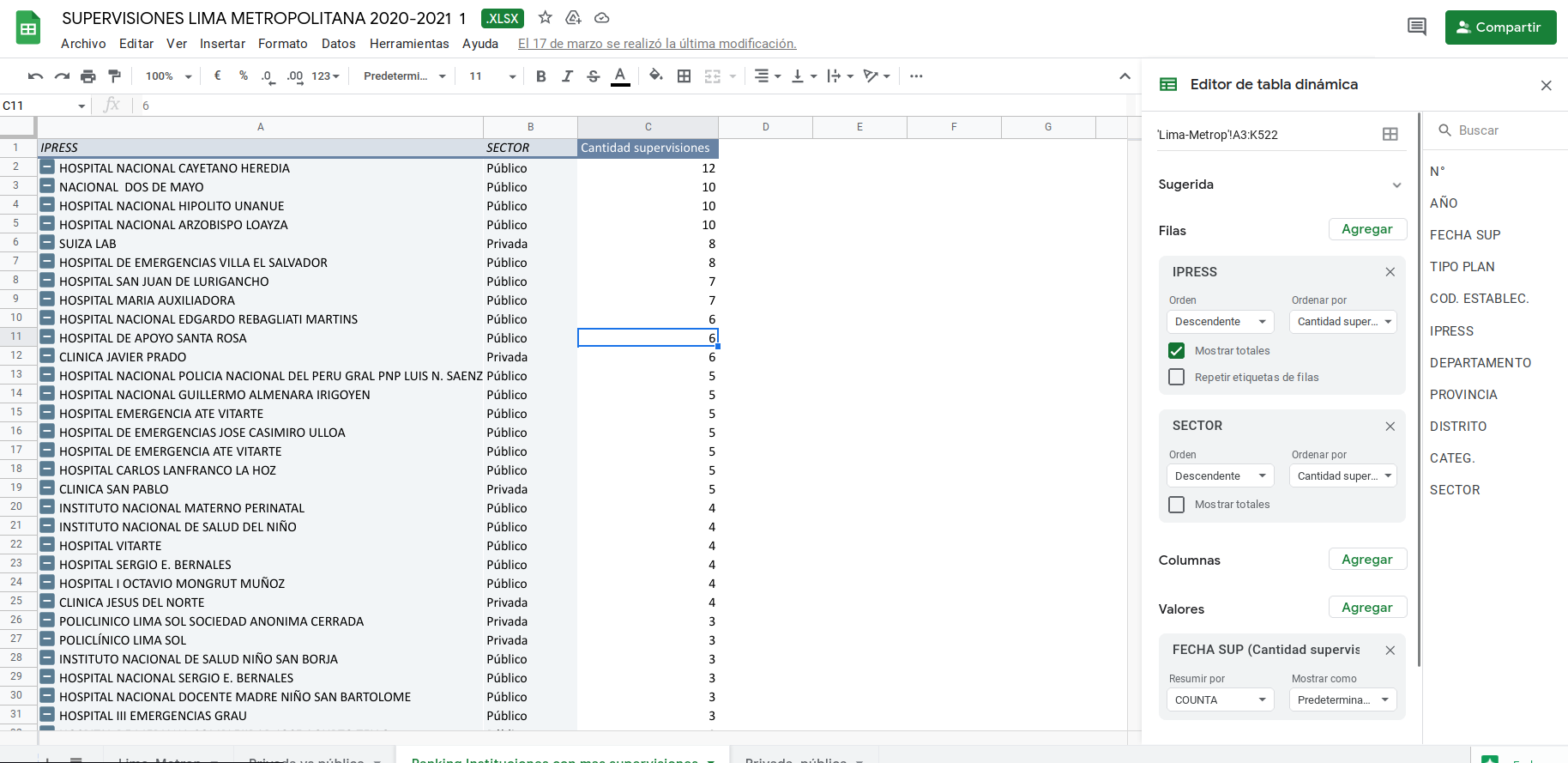Viewport: 1568px width, 763px height.
Task: Click the Compartir share button
Action: [1500, 27]
